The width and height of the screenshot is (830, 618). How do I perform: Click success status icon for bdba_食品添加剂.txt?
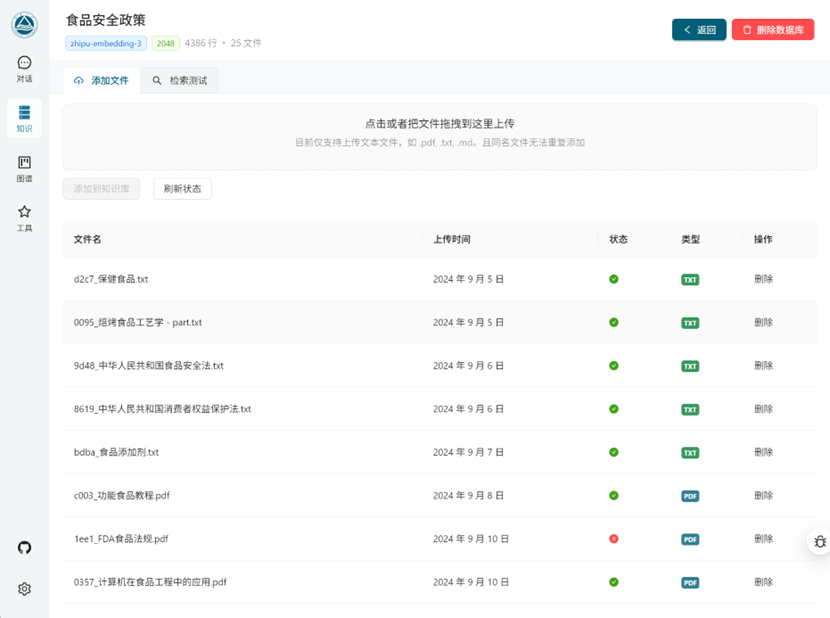[x=614, y=452]
